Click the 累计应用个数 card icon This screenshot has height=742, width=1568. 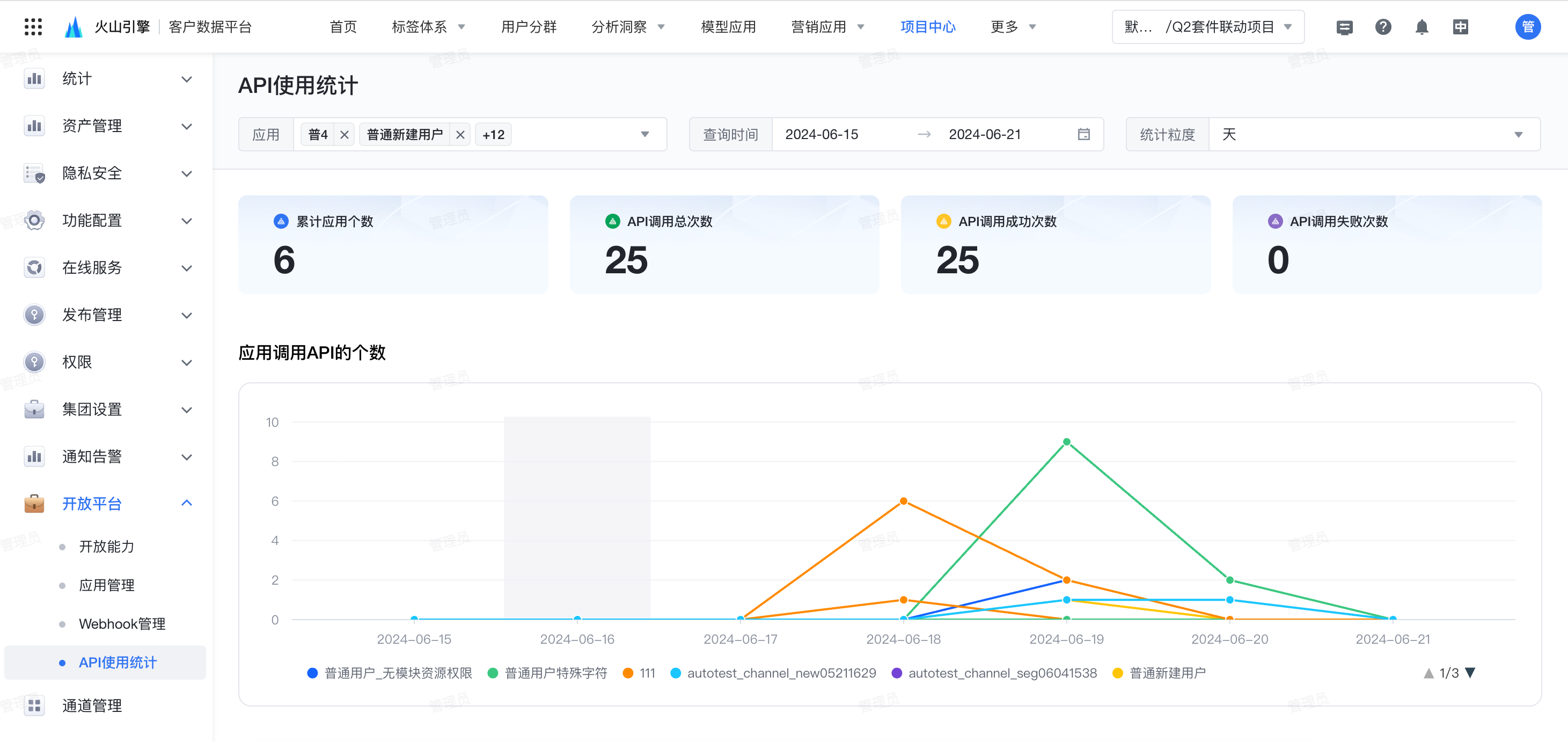click(281, 221)
